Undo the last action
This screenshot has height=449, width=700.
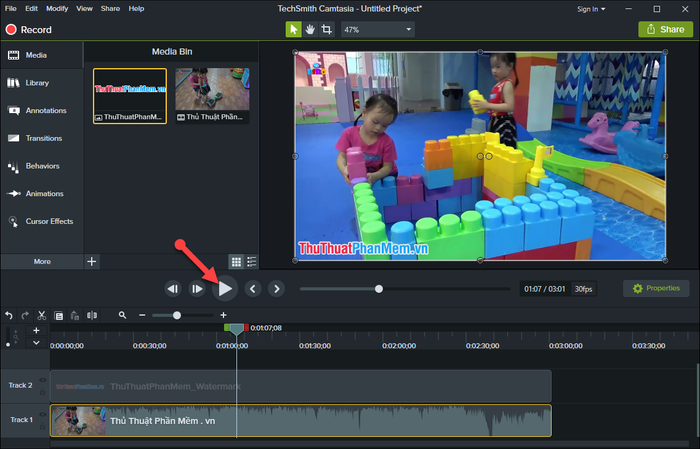(8, 316)
